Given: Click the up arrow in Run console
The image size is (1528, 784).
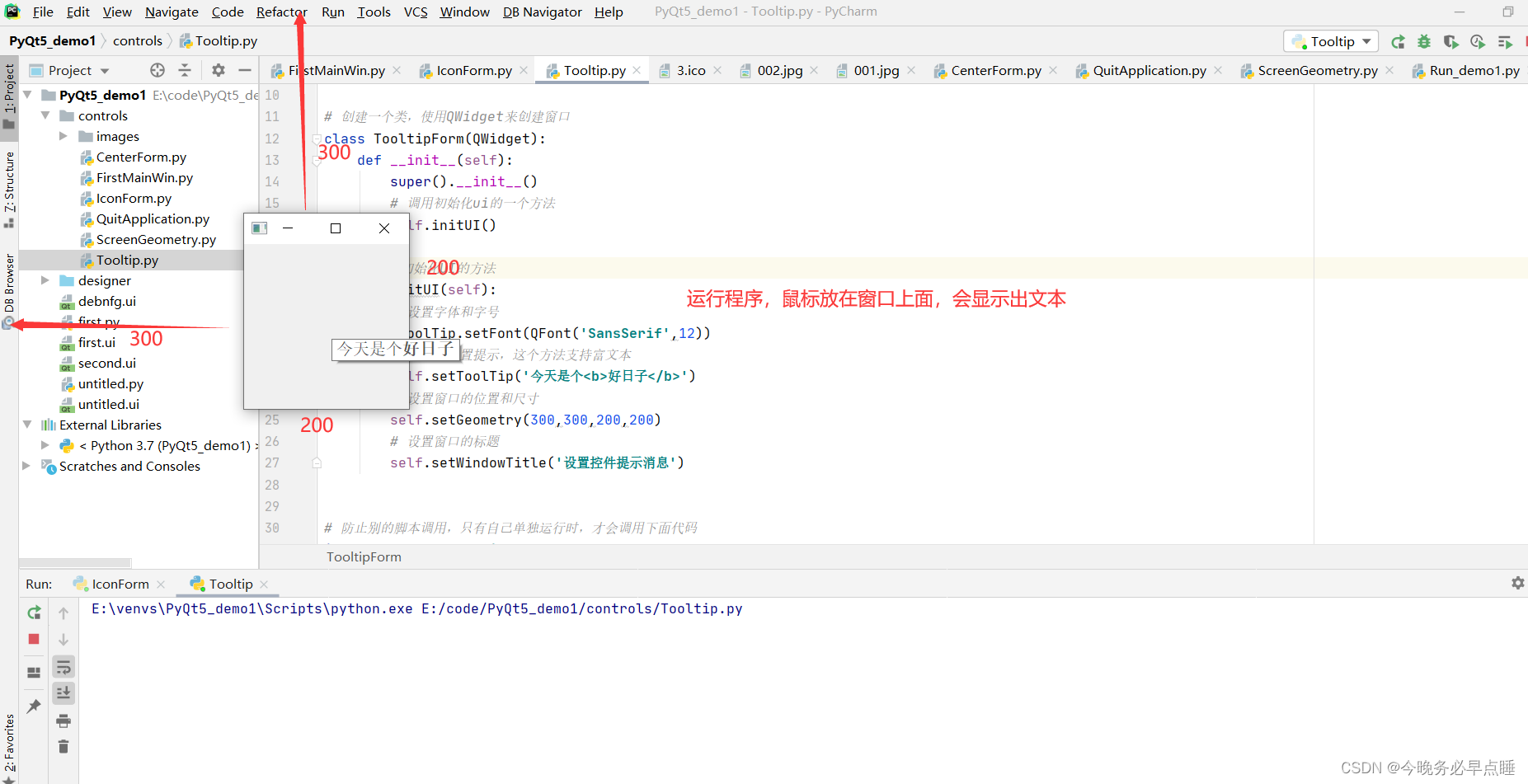Looking at the screenshot, I should click(63, 613).
